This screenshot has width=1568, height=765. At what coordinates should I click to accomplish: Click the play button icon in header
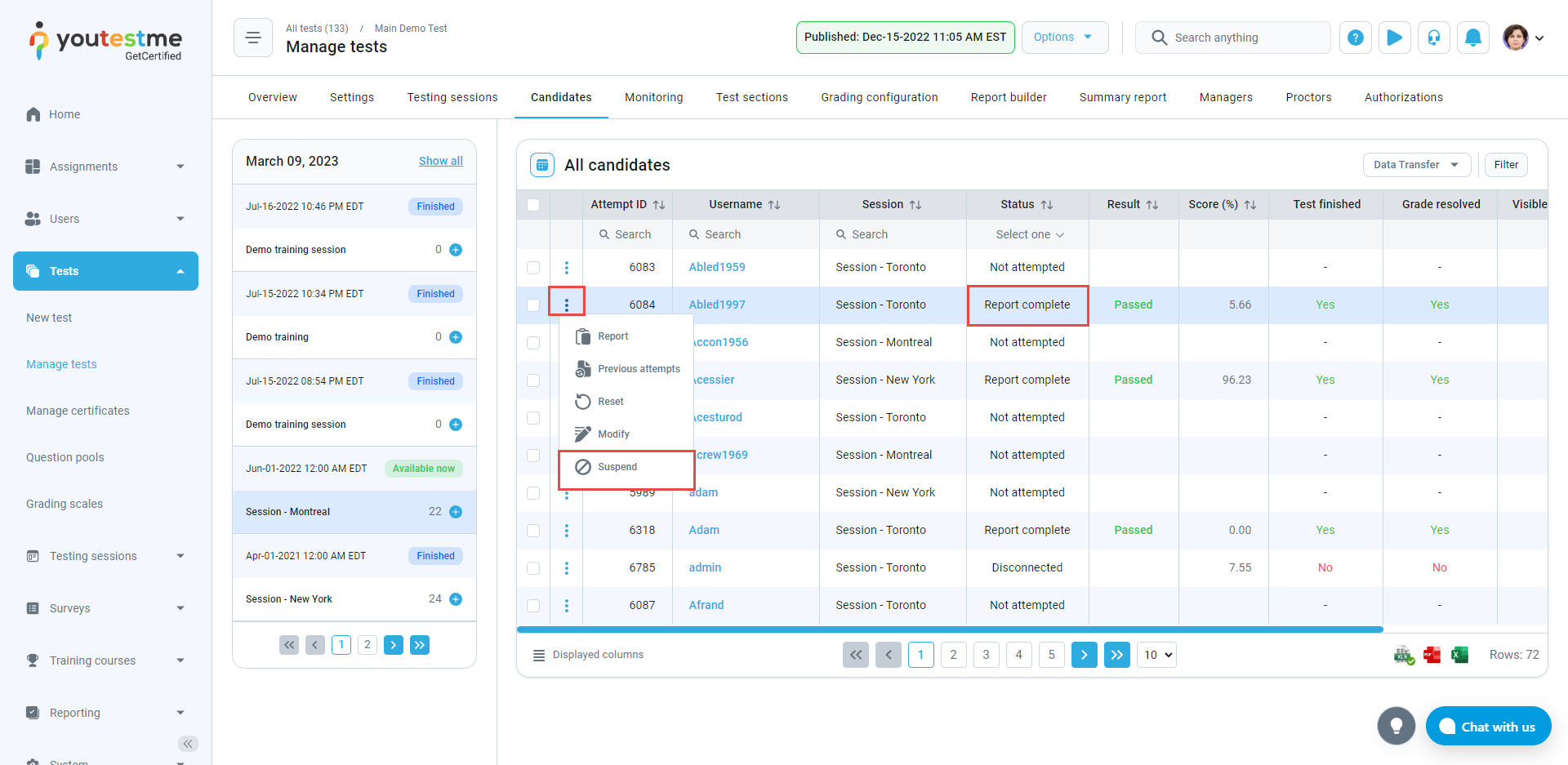(1394, 38)
